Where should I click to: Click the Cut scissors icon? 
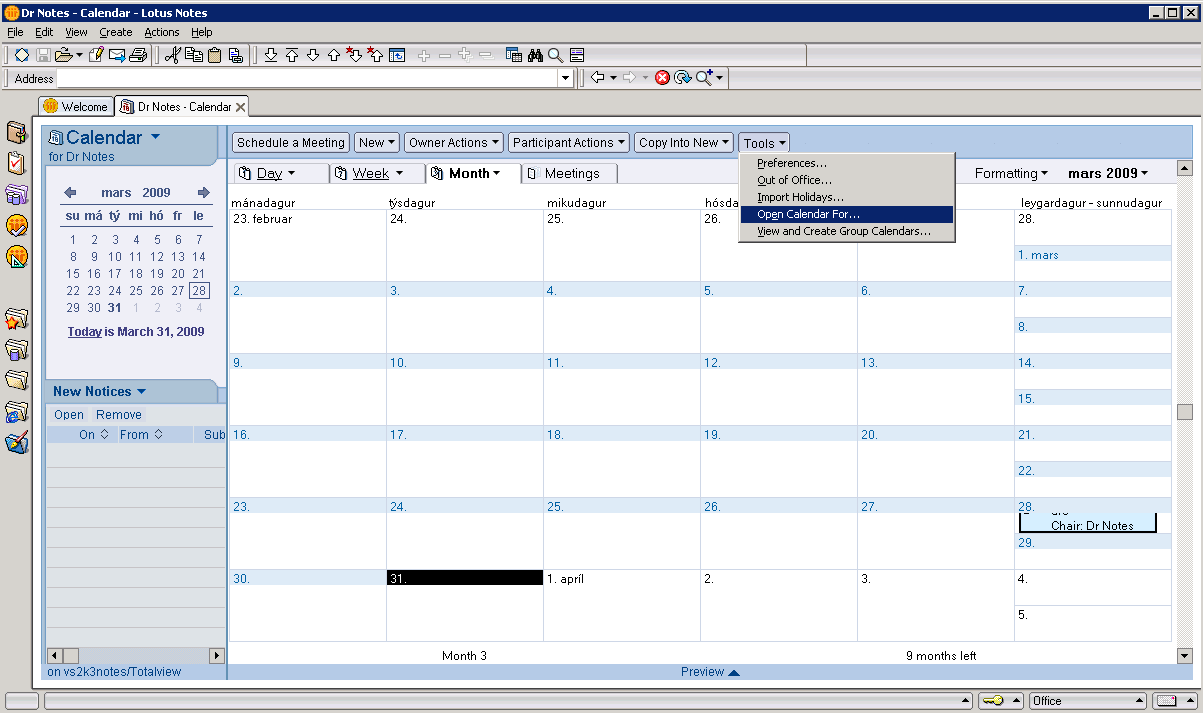coord(173,55)
